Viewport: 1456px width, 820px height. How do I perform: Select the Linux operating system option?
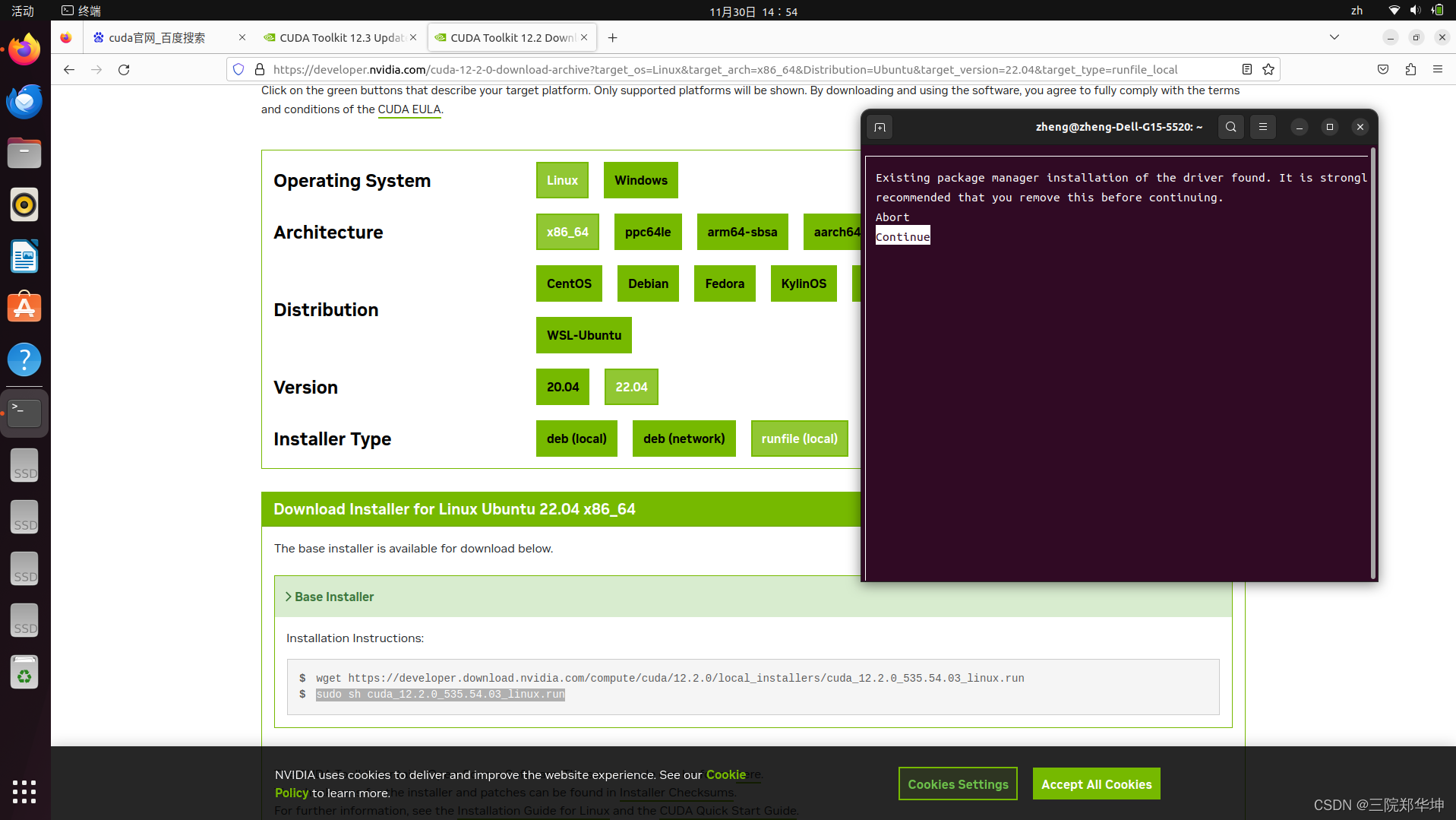pos(562,181)
